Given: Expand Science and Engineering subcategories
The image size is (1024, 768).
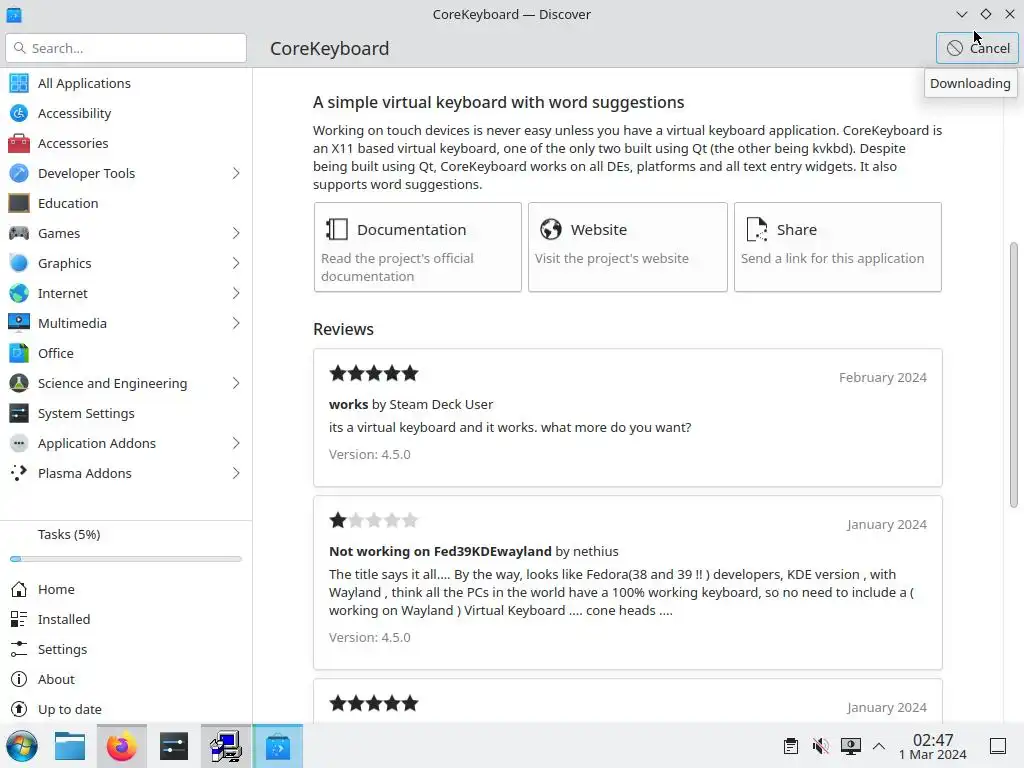Looking at the screenshot, I should pyautogui.click(x=236, y=383).
